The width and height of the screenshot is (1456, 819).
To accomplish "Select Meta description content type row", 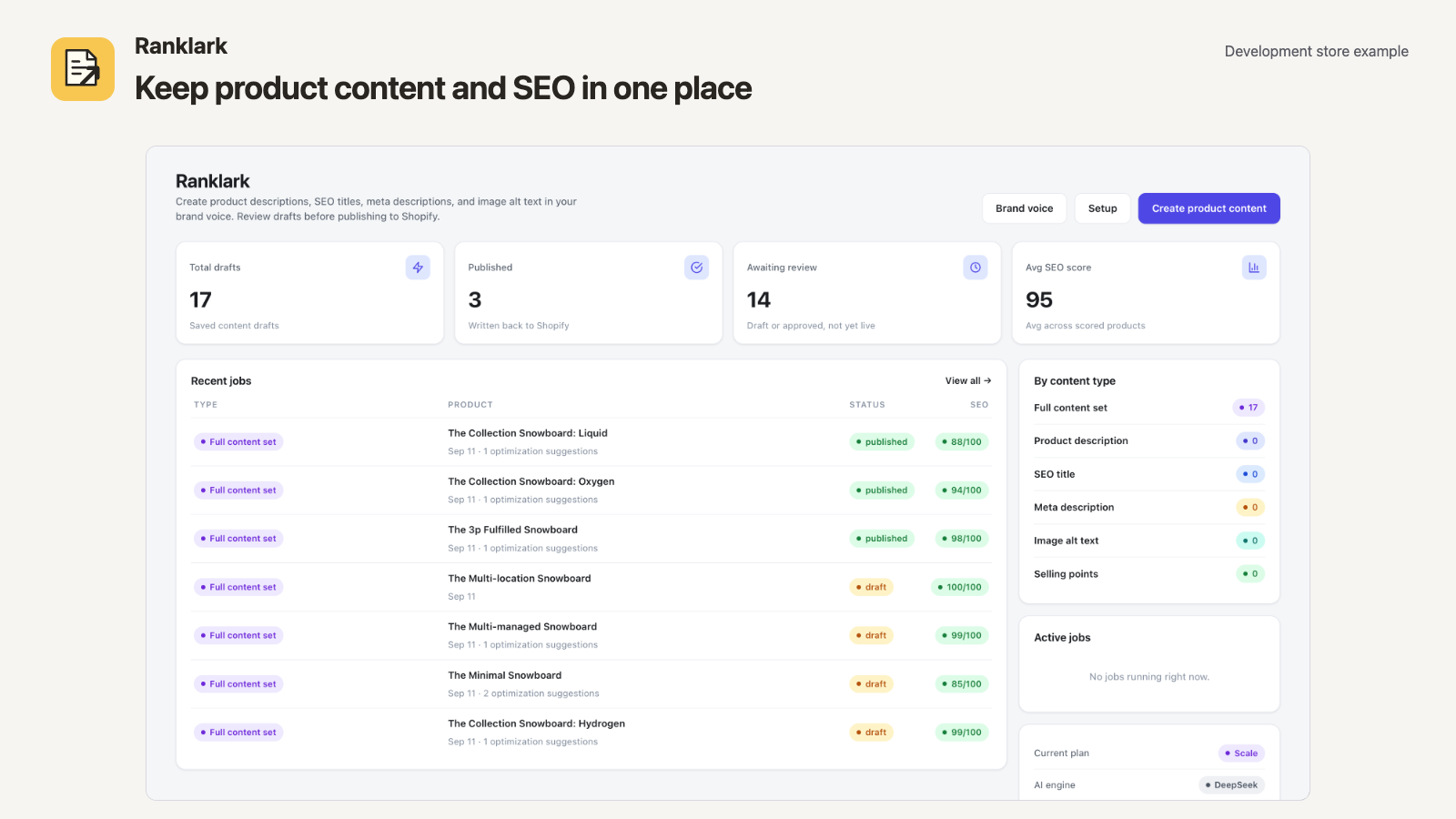I will point(1149,508).
